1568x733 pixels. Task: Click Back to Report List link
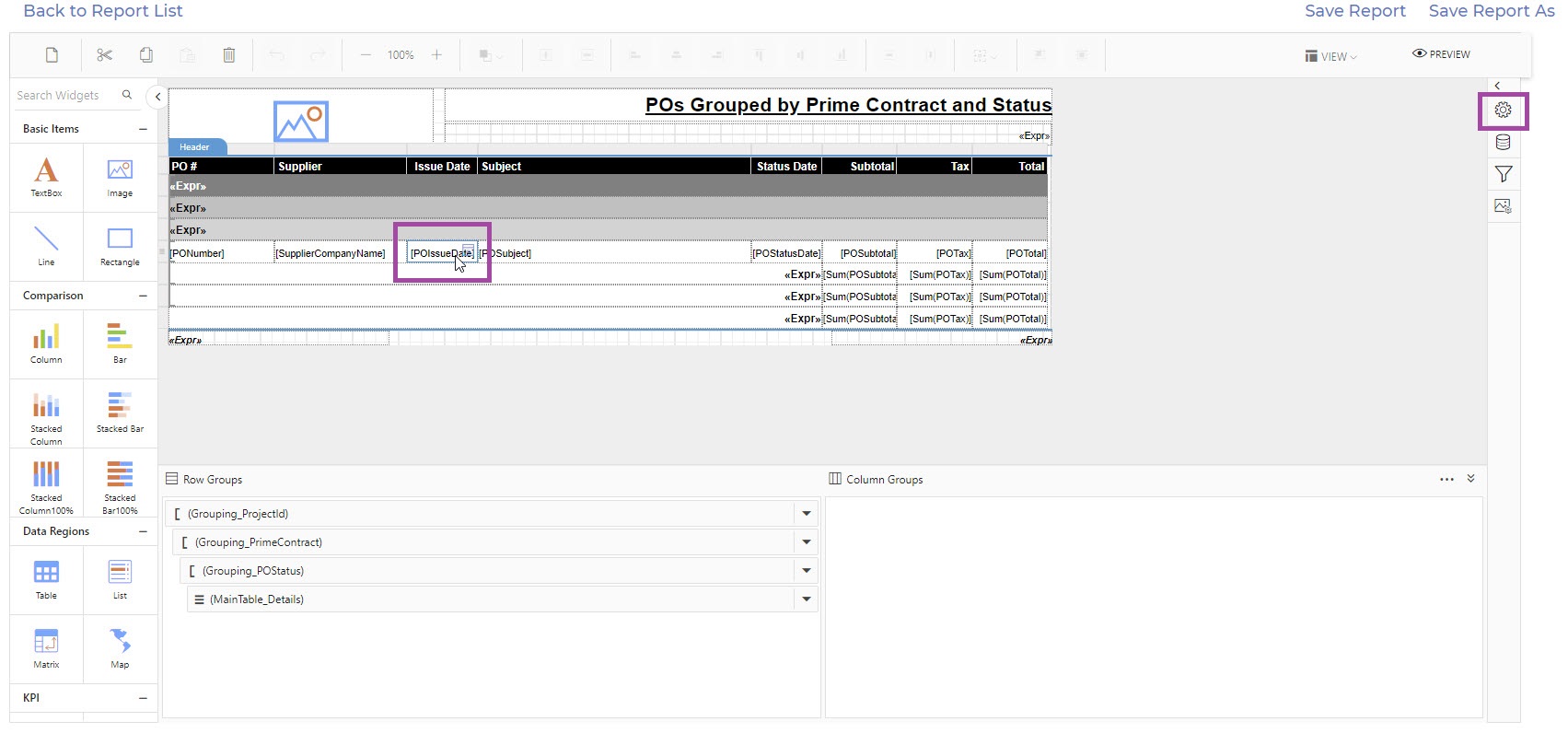coord(103,11)
